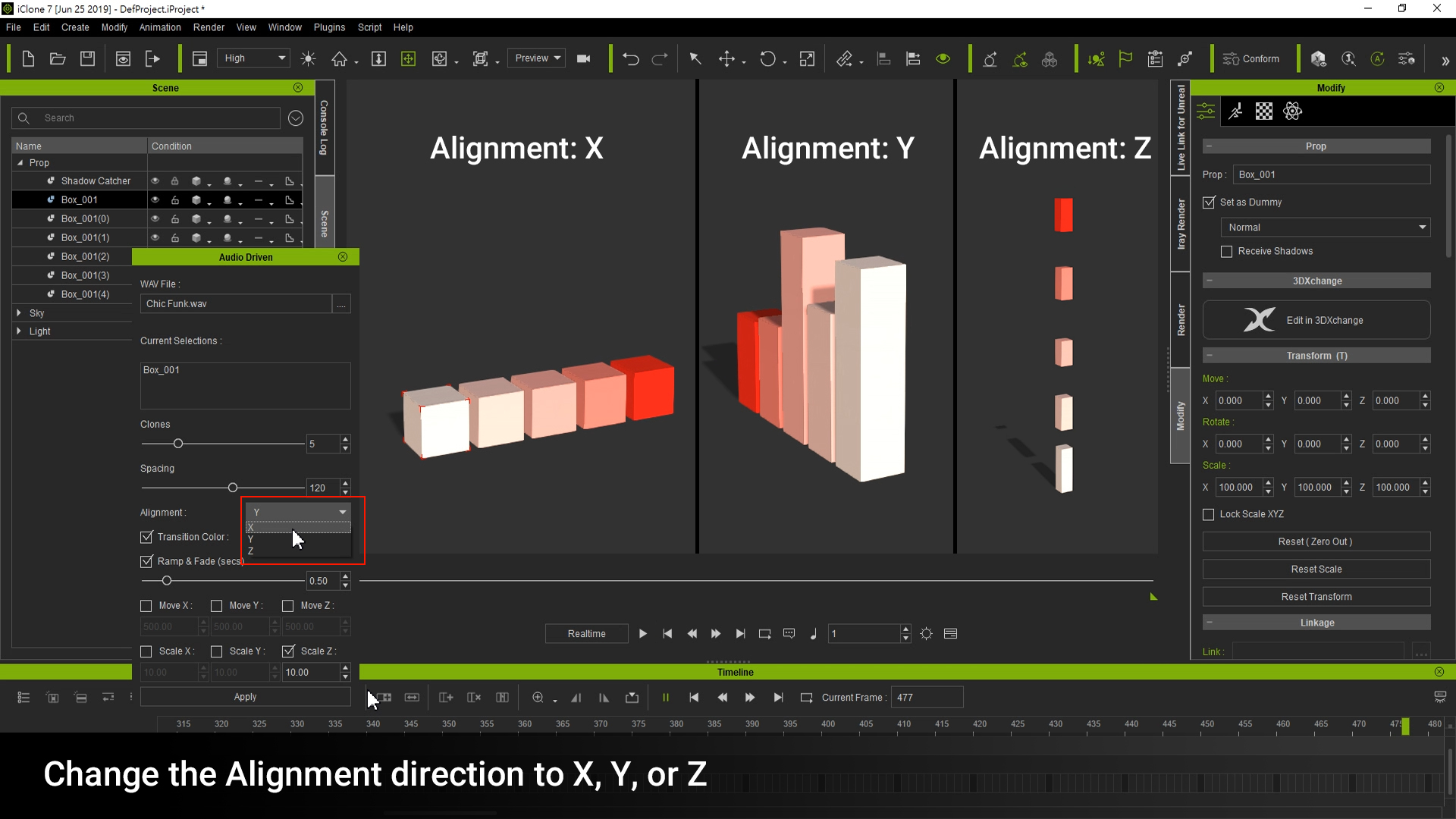Screen dimensions: 1456x819
Task: Toggle the Ramp & Fade checkbox
Action: tap(146, 561)
